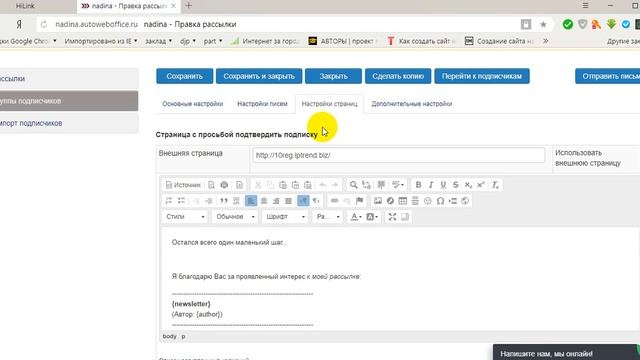
Task: Switch to Дополнительные настройки tab
Action: 411,104
